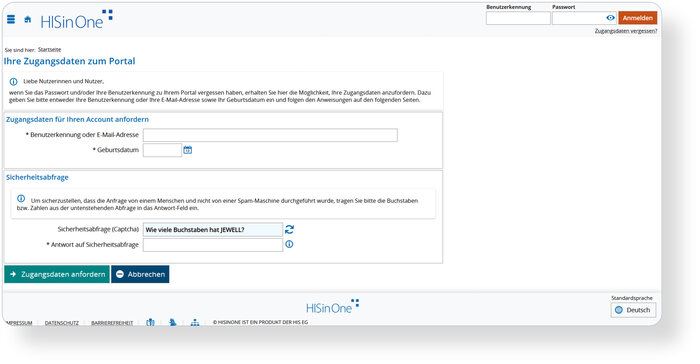Open the Datenschutz footer link
The image size is (700, 364).
pyautogui.click(x=62, y=323)
